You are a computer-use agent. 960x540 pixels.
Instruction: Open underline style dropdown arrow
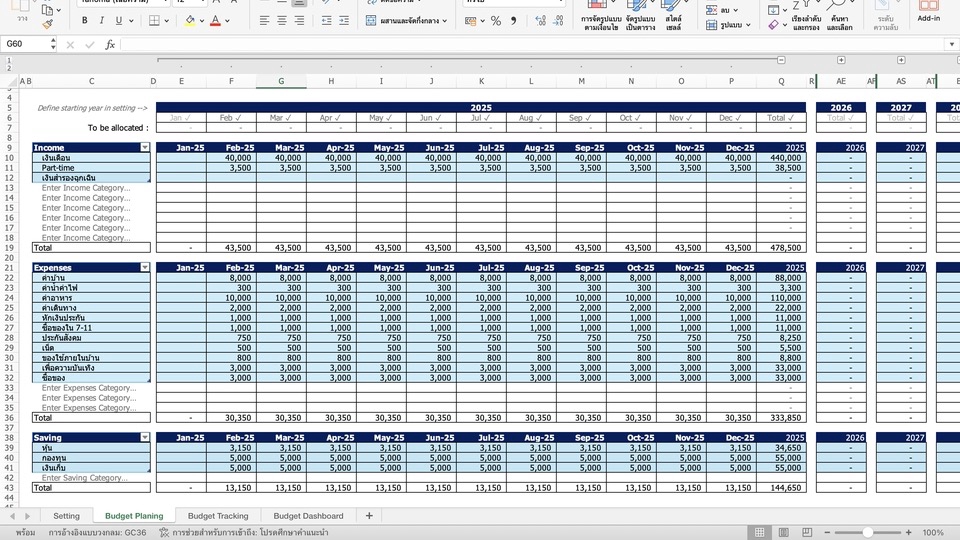tap(131, 21)
